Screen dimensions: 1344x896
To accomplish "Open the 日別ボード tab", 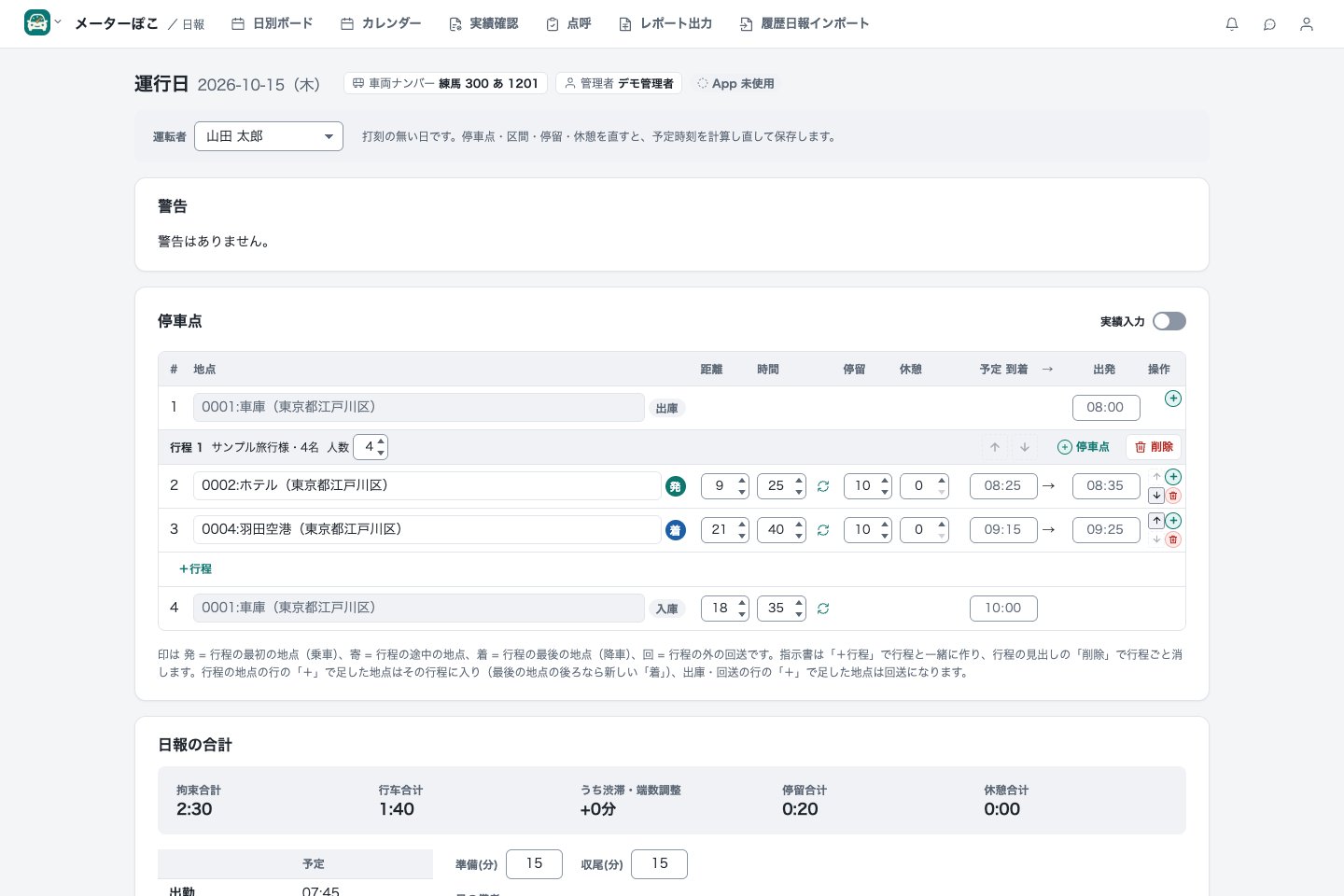I will coord(272,23).
